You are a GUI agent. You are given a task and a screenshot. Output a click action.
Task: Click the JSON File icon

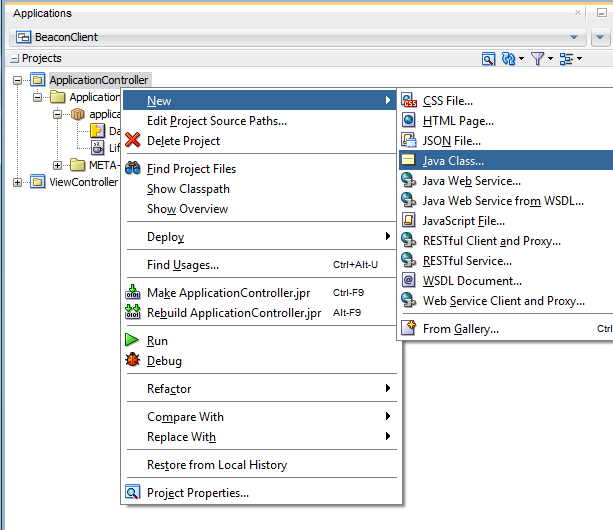(409, 140)
